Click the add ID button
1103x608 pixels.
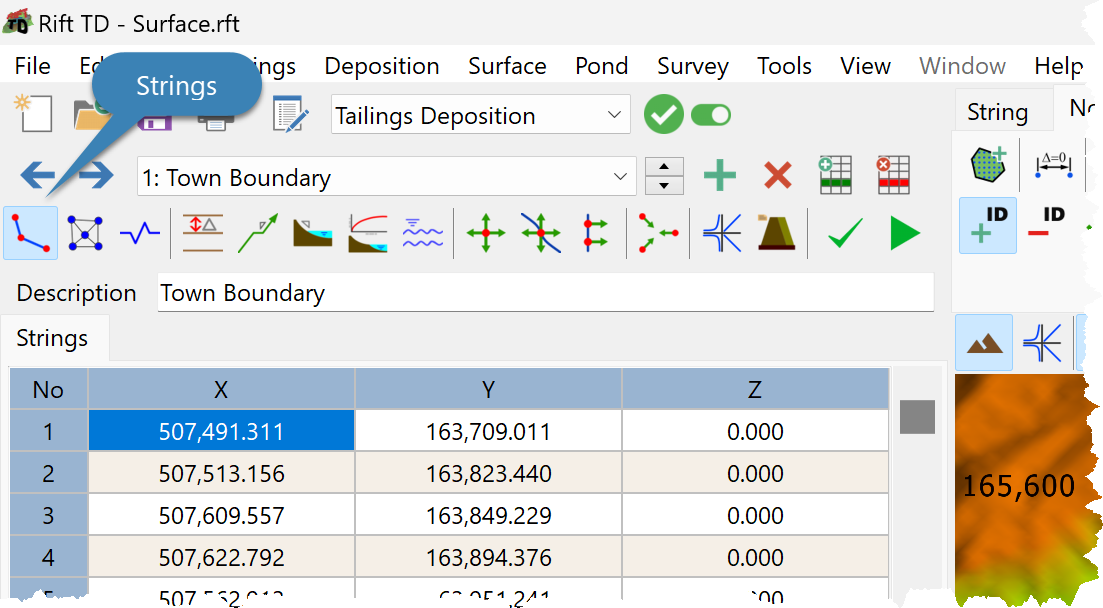(x=988, y=225)
